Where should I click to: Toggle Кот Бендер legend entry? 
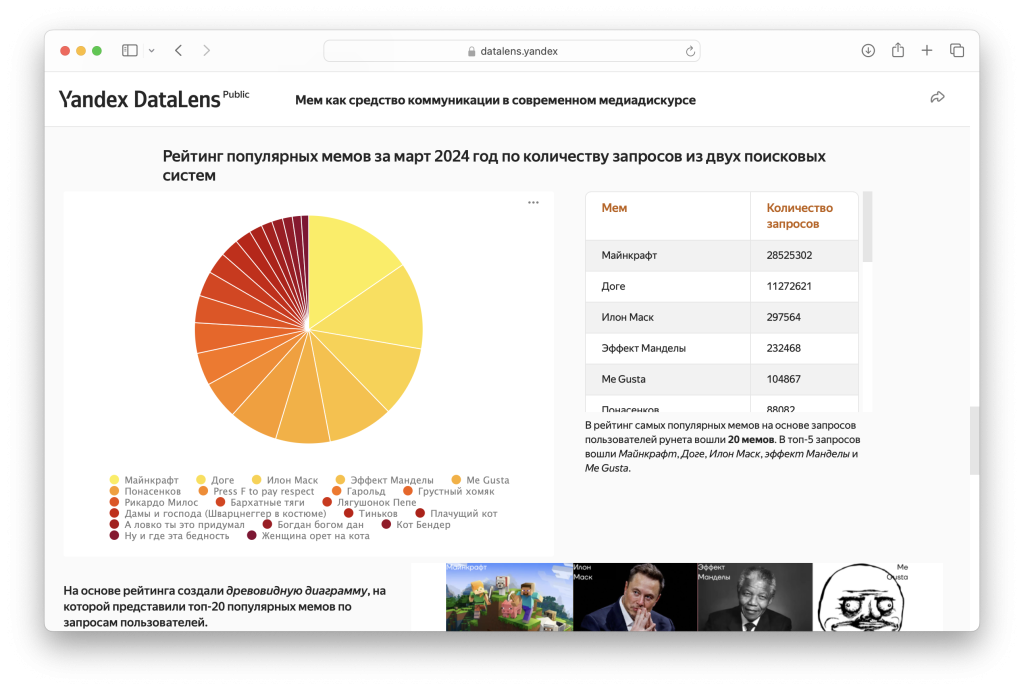[x=416, y=524]
